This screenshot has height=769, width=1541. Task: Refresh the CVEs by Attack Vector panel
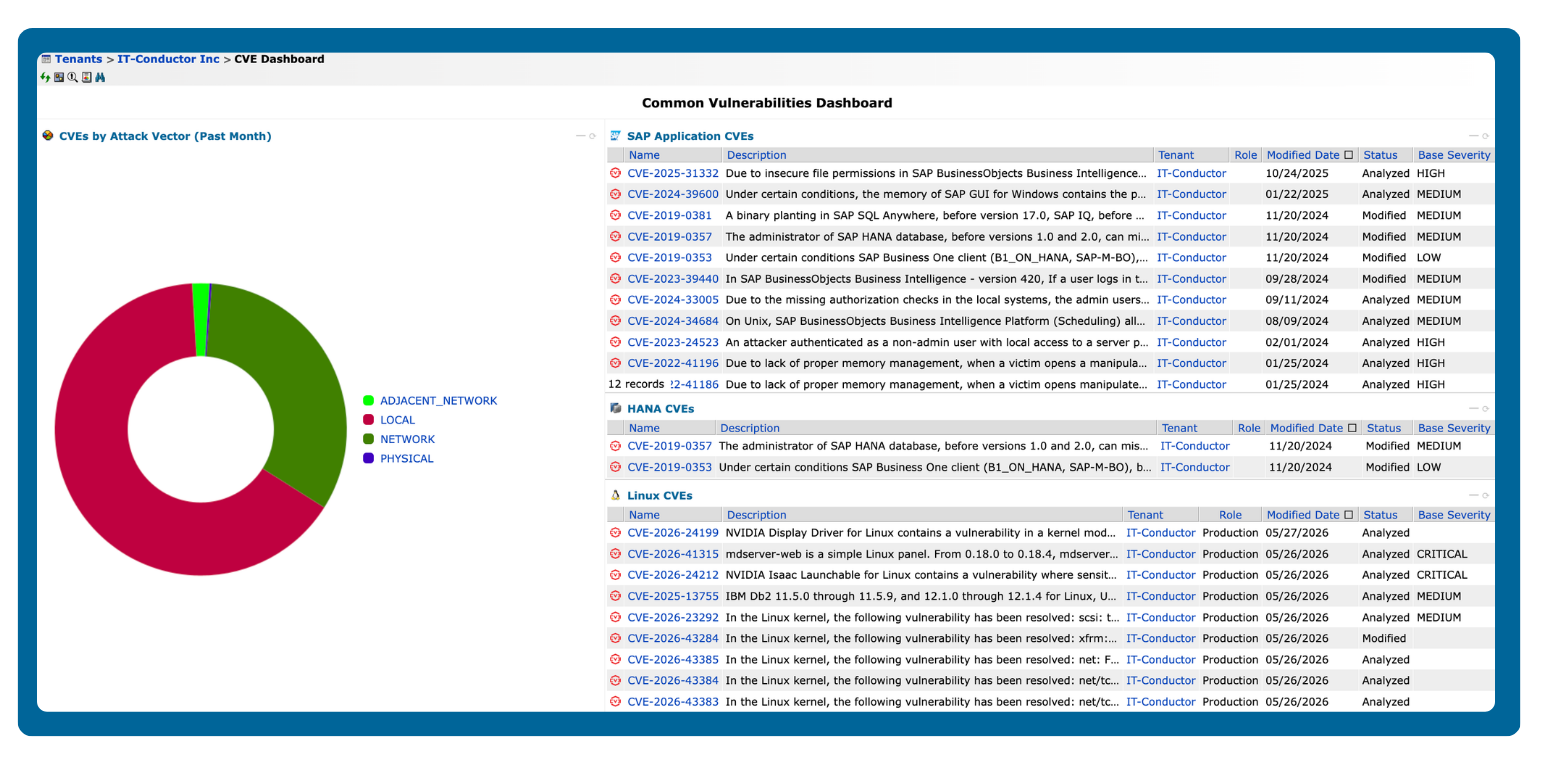592,136
